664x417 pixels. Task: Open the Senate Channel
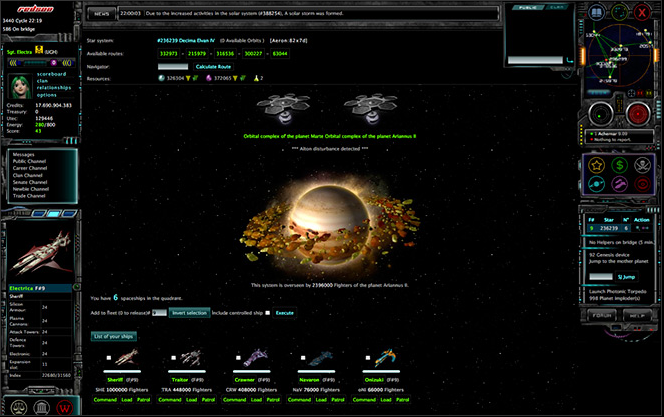pos(30,182)
